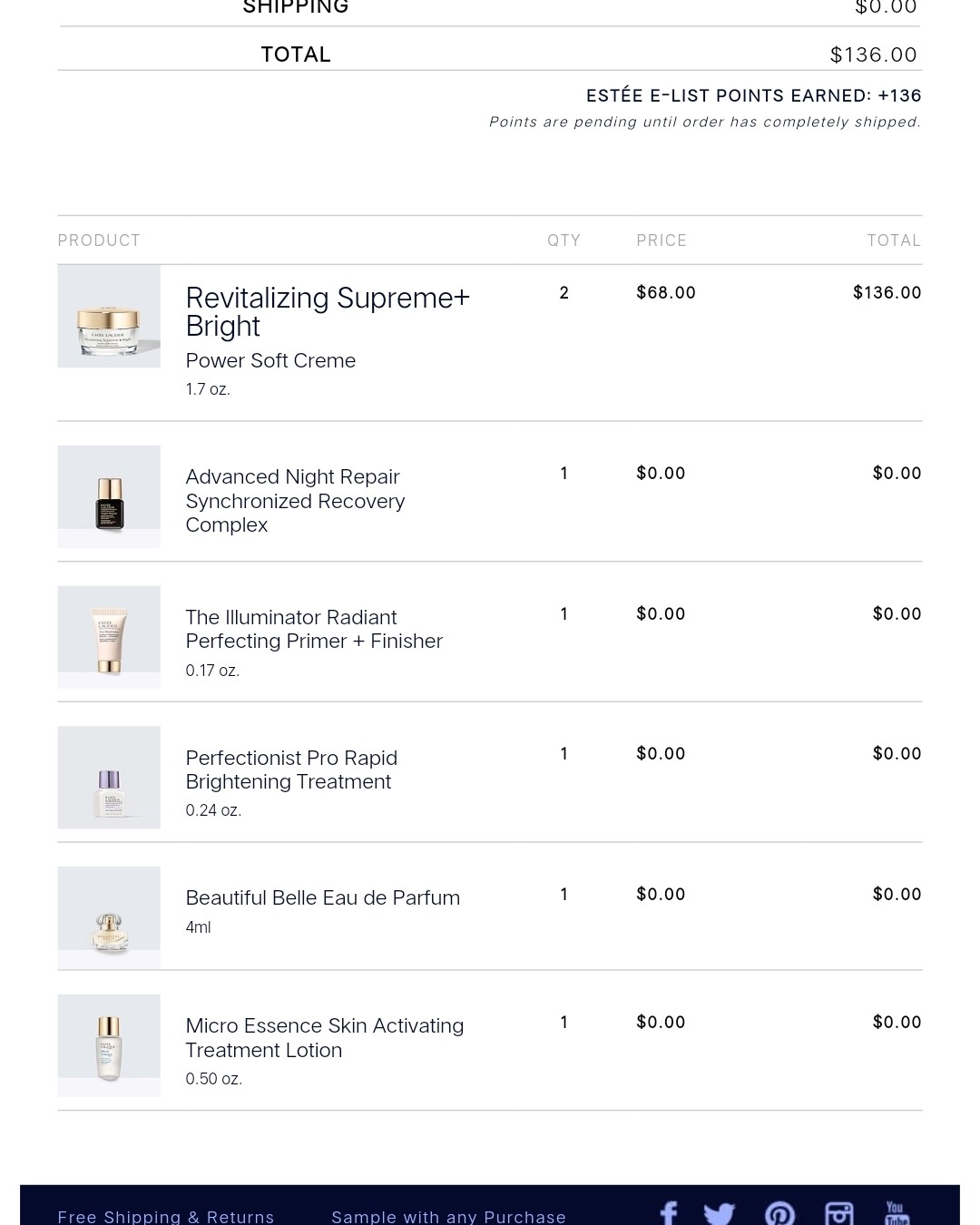Open the Pinterest icon in footer
Viewport: 980px width, 1225px height.
click(x=780, y=1214)
